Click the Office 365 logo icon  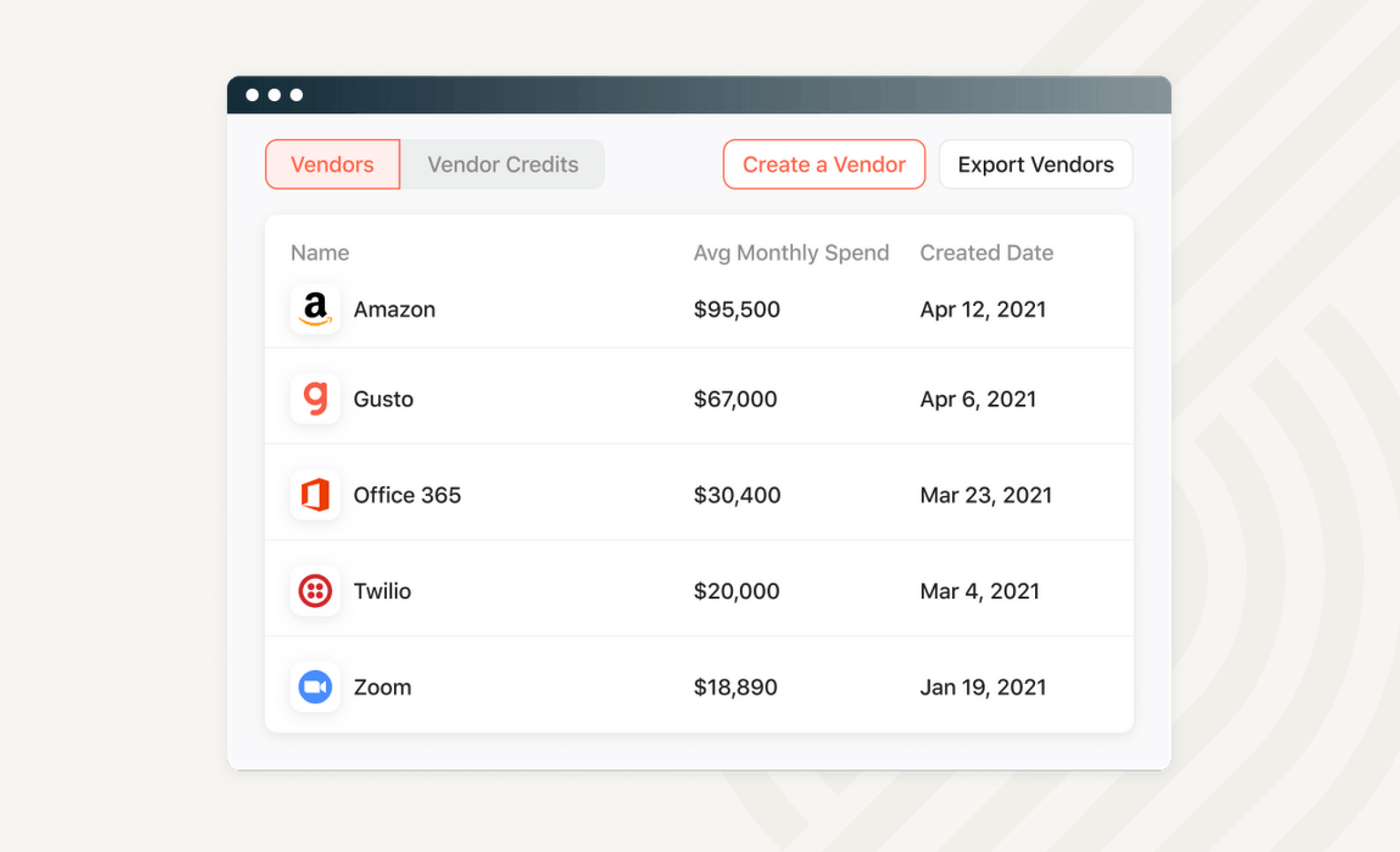pyautogui.click(x=315, y=495)
